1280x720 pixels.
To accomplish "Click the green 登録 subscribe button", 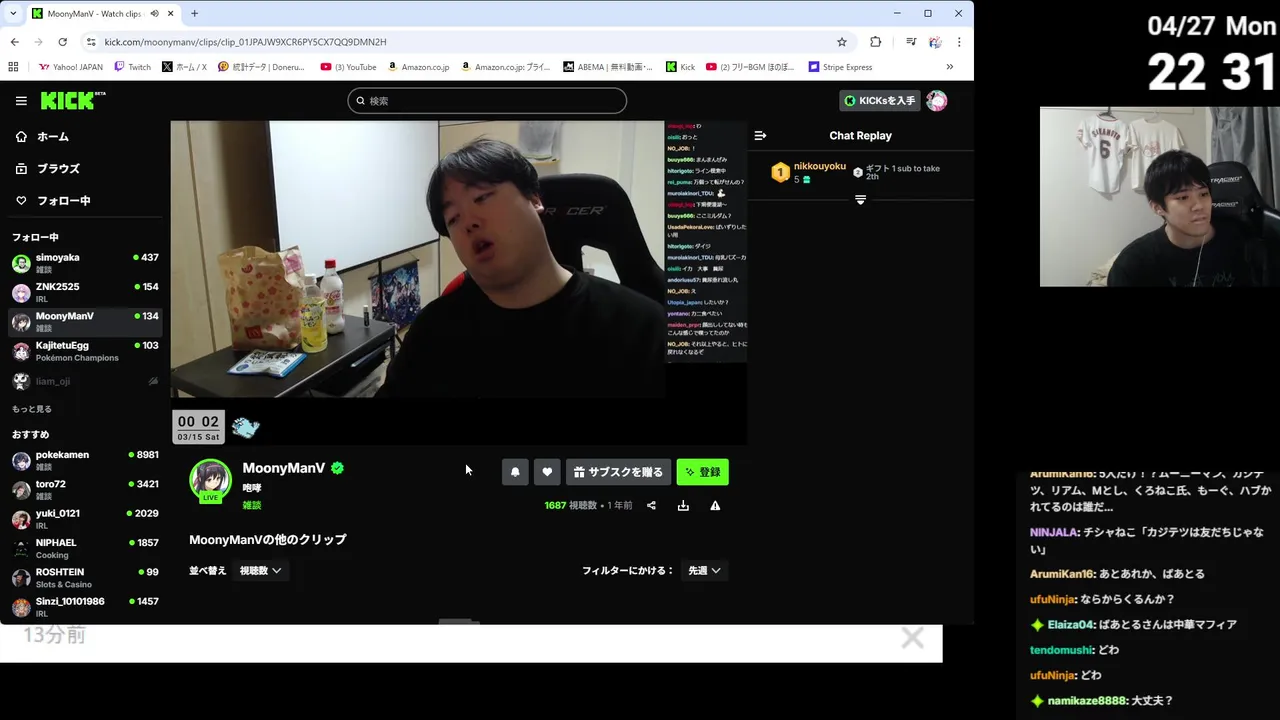I will (703, 472).
